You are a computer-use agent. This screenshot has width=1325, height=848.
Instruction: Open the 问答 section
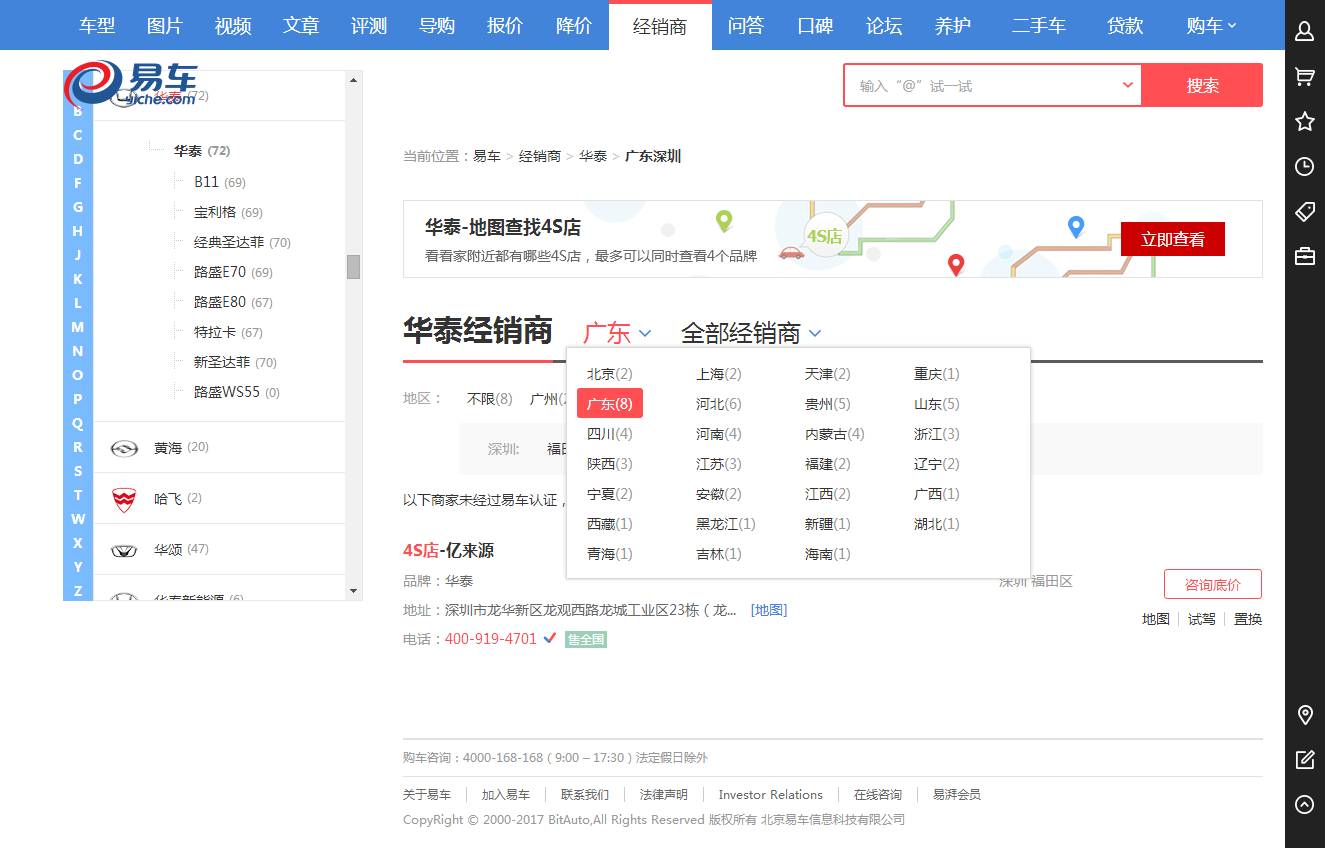click(745, 26)
